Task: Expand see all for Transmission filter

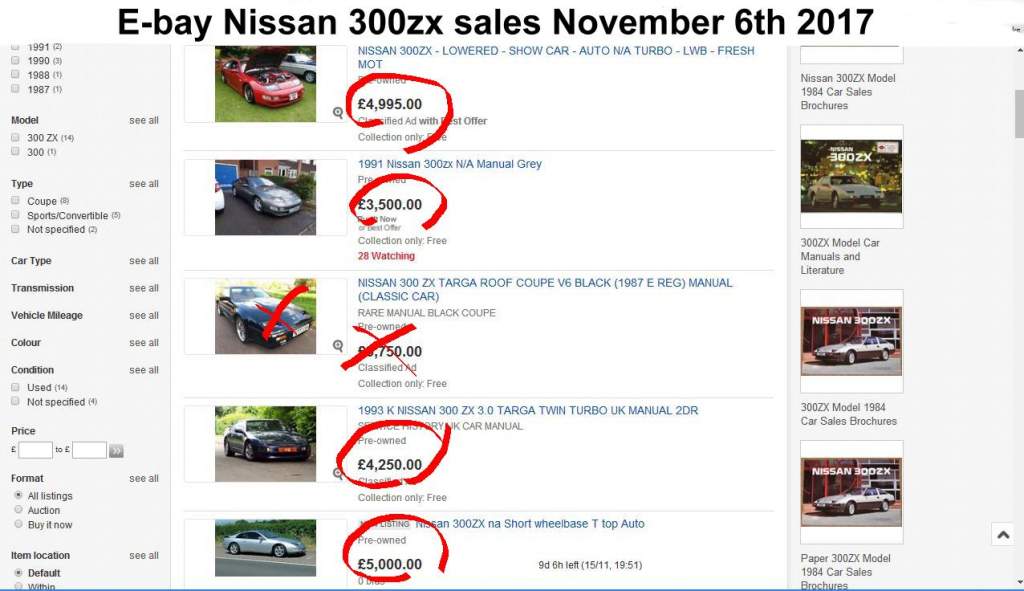Action: click(x=143, y=288)
